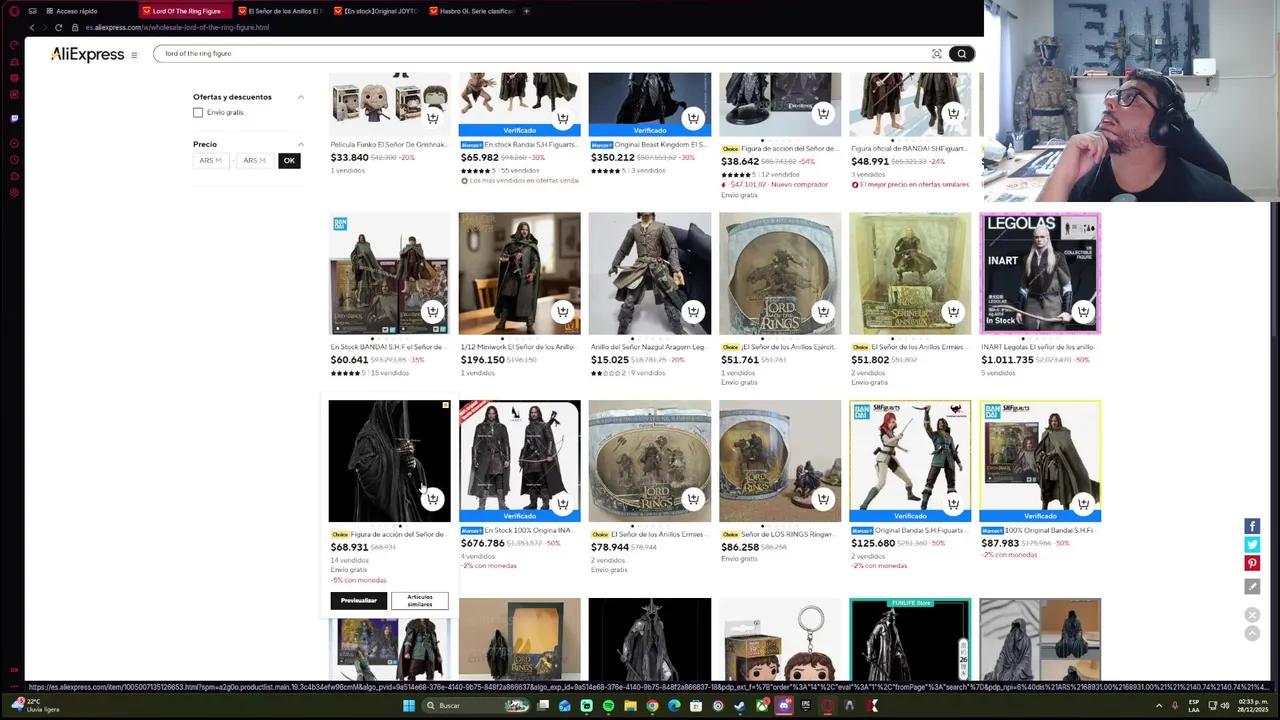This screenshot has width=1280, height=720.
Task: Add the $676.786 INART item to cart
Action: coord(563,504)
